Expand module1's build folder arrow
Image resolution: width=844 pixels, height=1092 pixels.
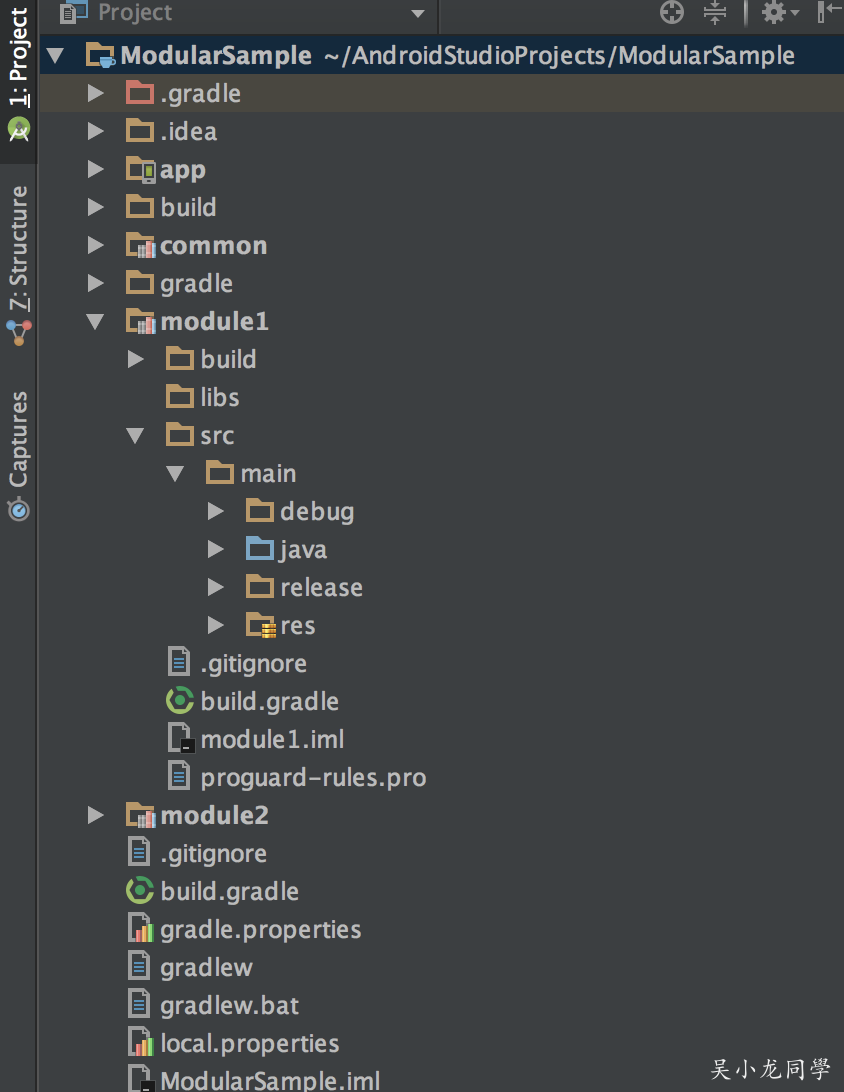(x=136, y=359)
